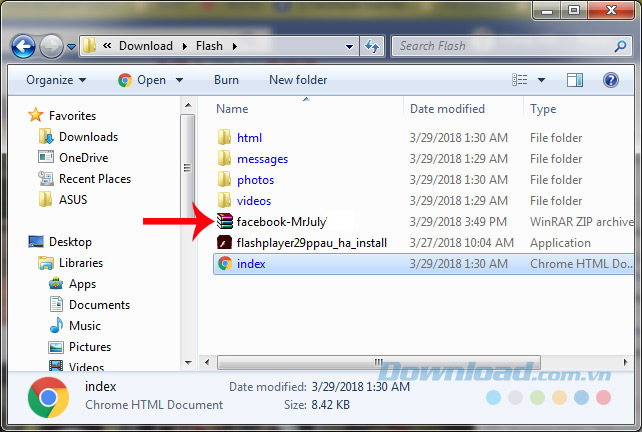Sort by the Date modified column
The height and width of the screenshot is (432, 642).
pos(447,109)
